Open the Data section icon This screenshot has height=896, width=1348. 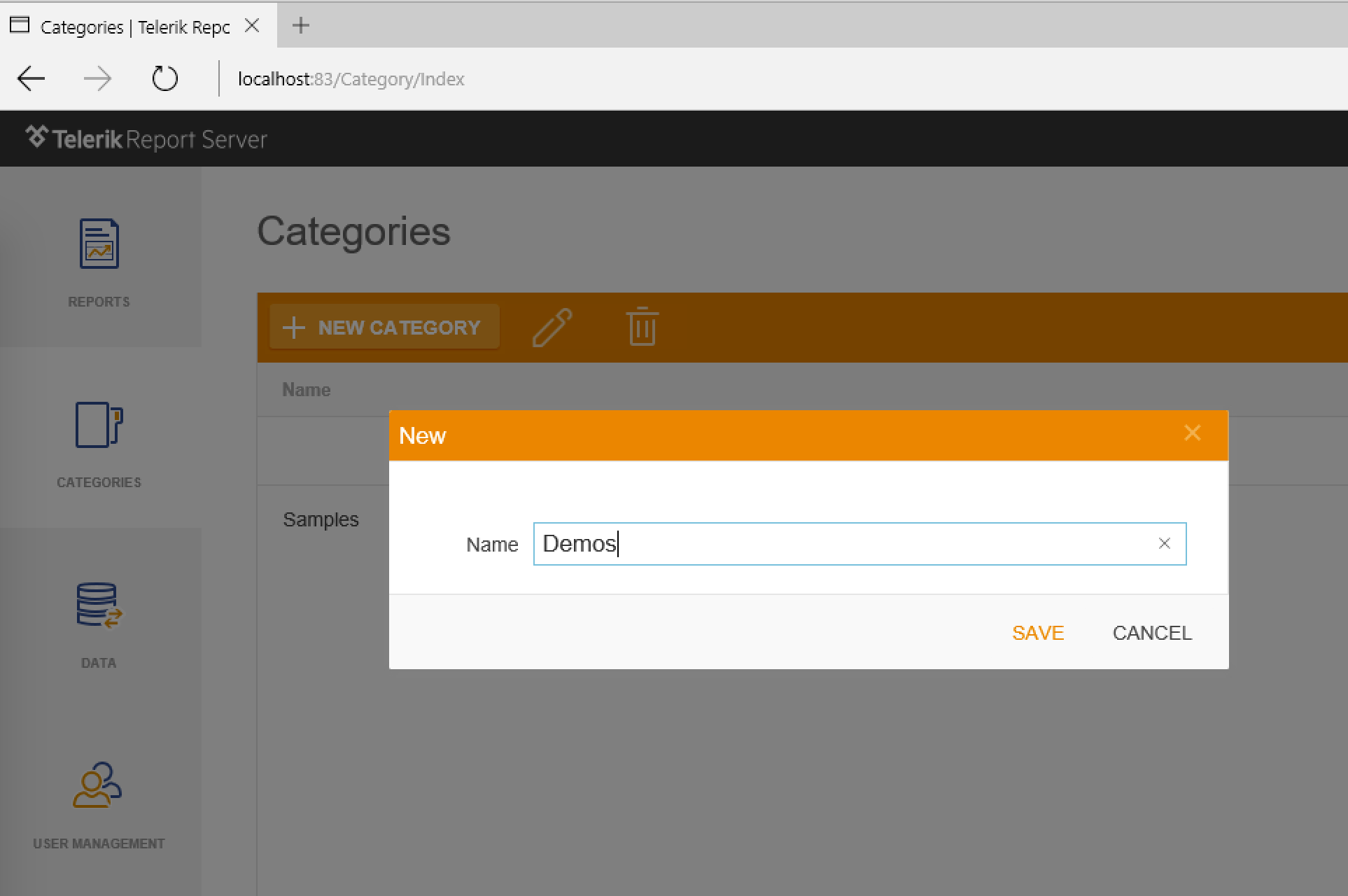[99, 605]
